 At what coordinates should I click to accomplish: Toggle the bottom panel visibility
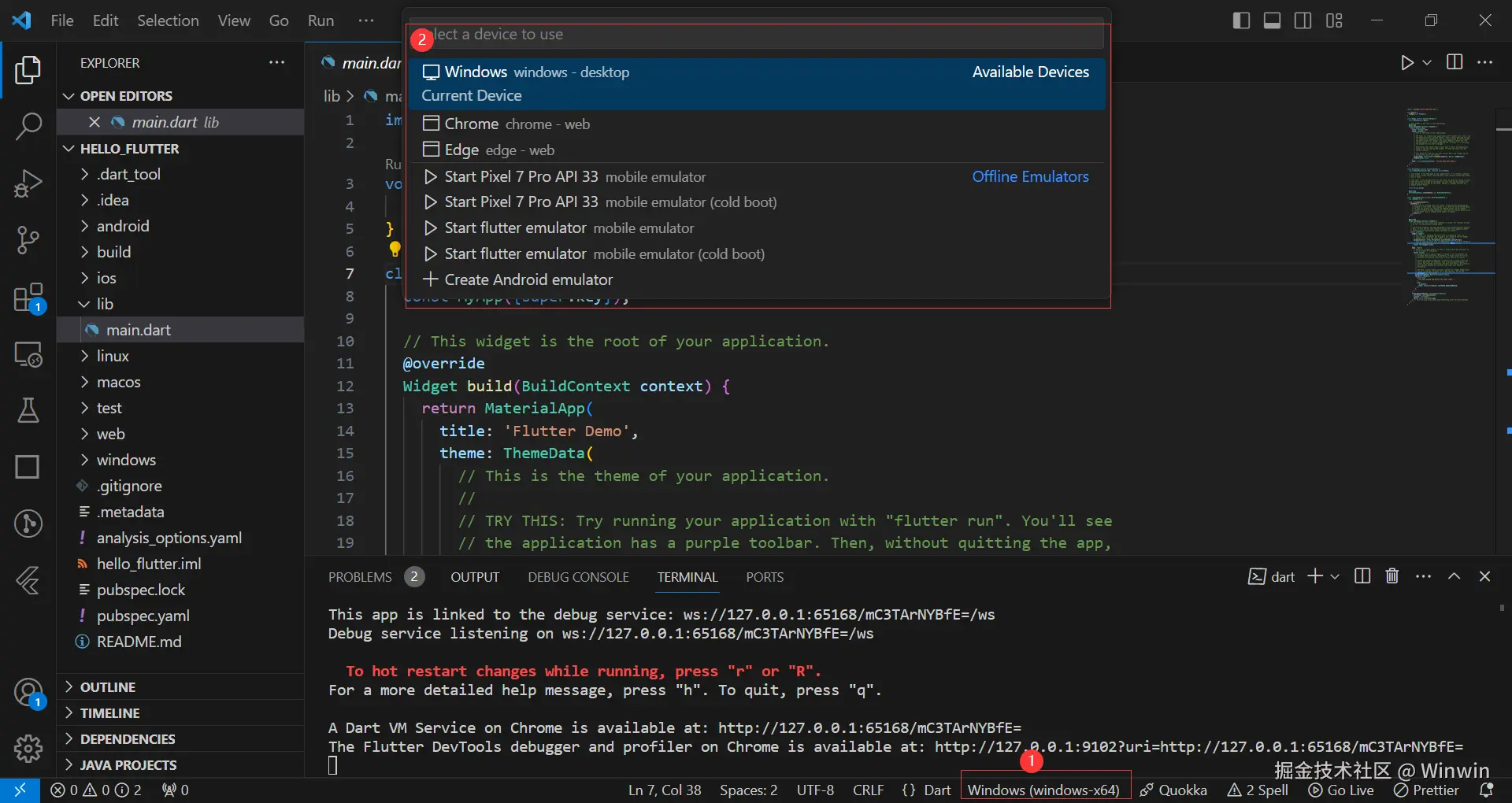coord(1272,20)
